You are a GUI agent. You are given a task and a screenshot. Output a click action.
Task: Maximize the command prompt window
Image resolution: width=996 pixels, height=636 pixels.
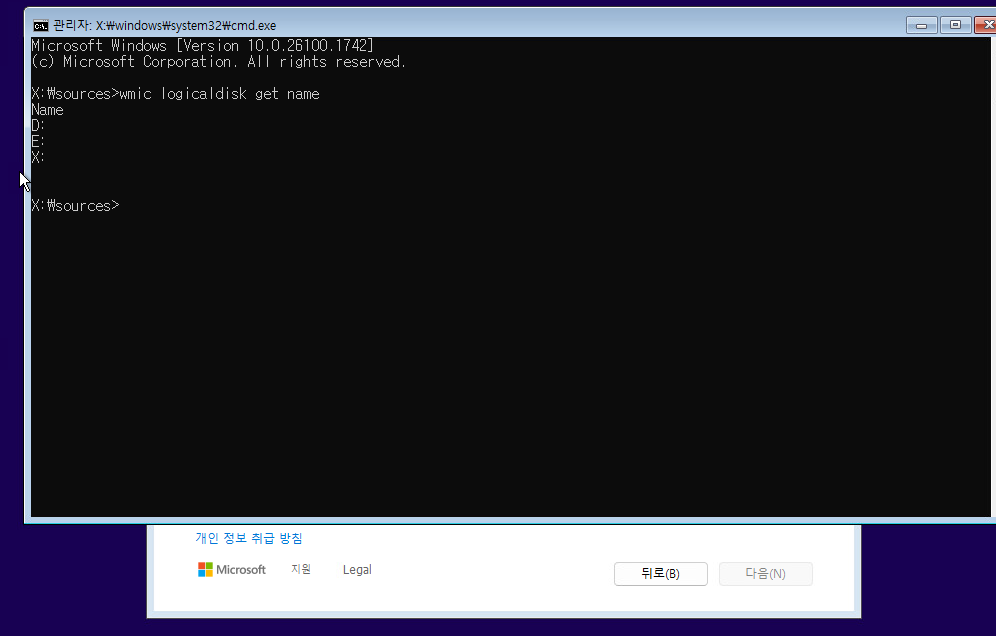tap(955, 25)
